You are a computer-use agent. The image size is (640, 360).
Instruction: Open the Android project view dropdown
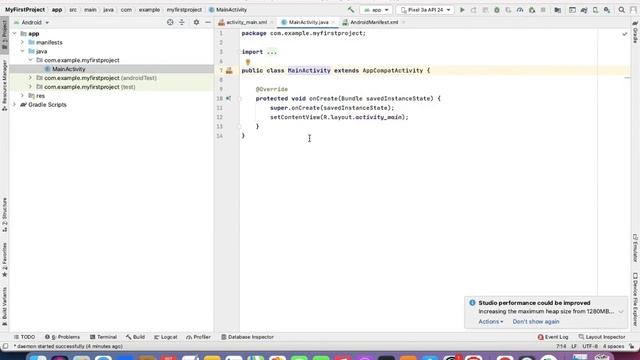[x=32, y=22]
